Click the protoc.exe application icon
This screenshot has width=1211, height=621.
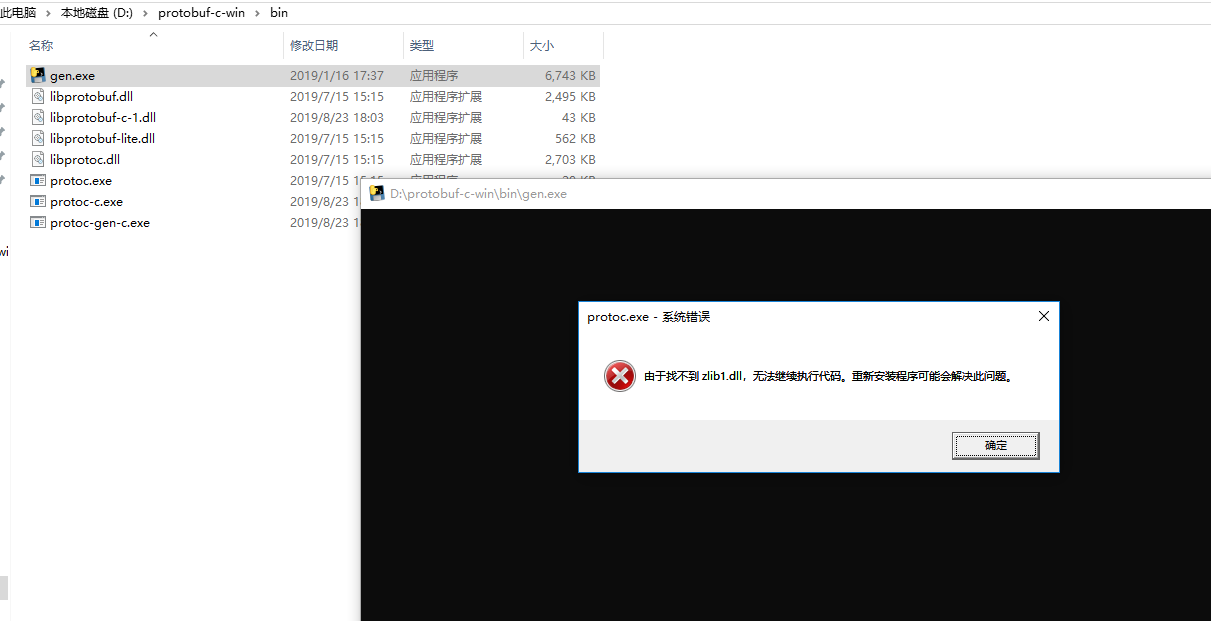pos(37,180)
